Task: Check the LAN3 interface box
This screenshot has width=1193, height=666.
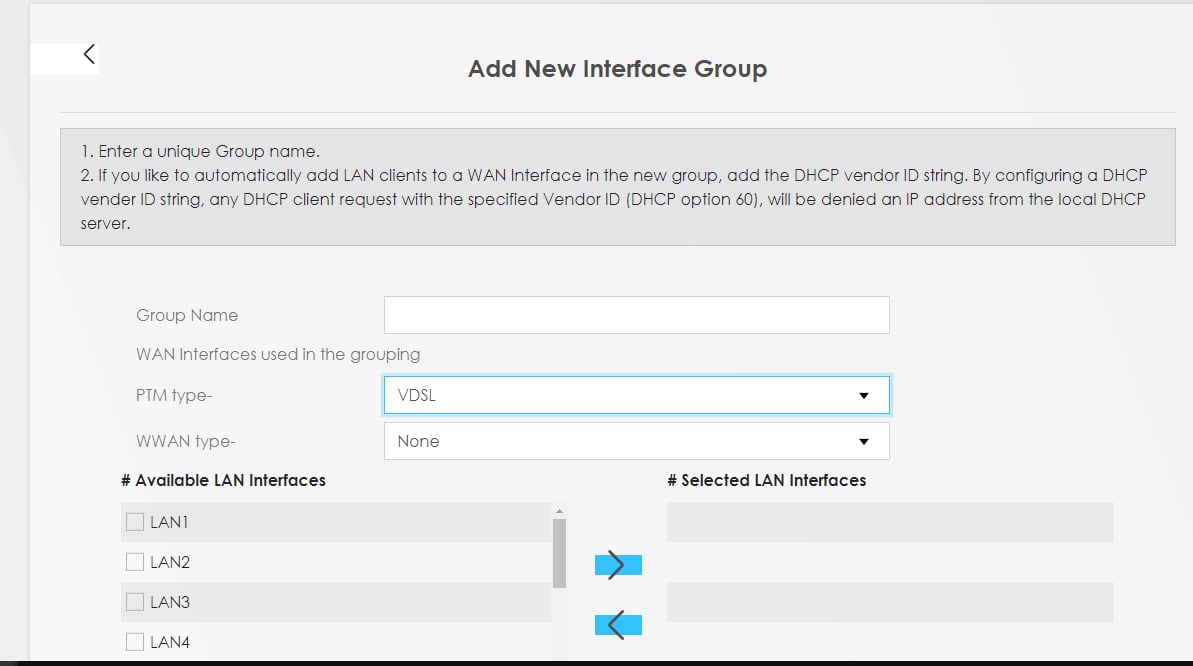Action: pyautogui.click(x=135, y=602)
